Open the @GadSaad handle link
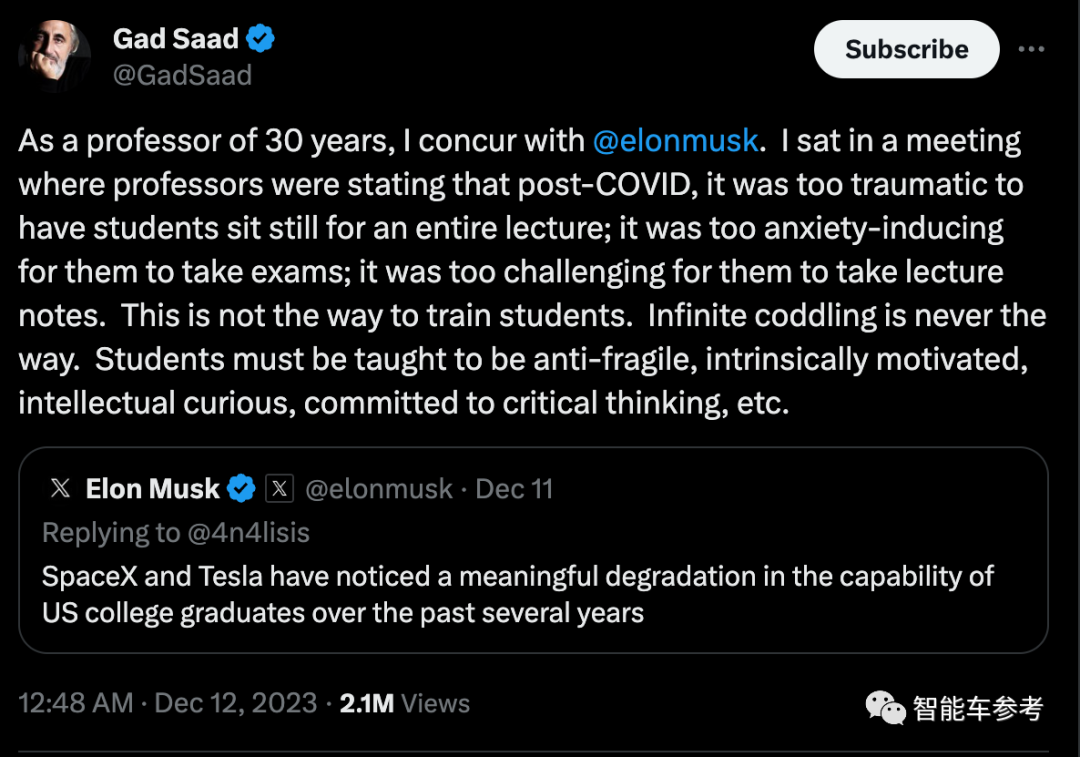 coord(182,75)
